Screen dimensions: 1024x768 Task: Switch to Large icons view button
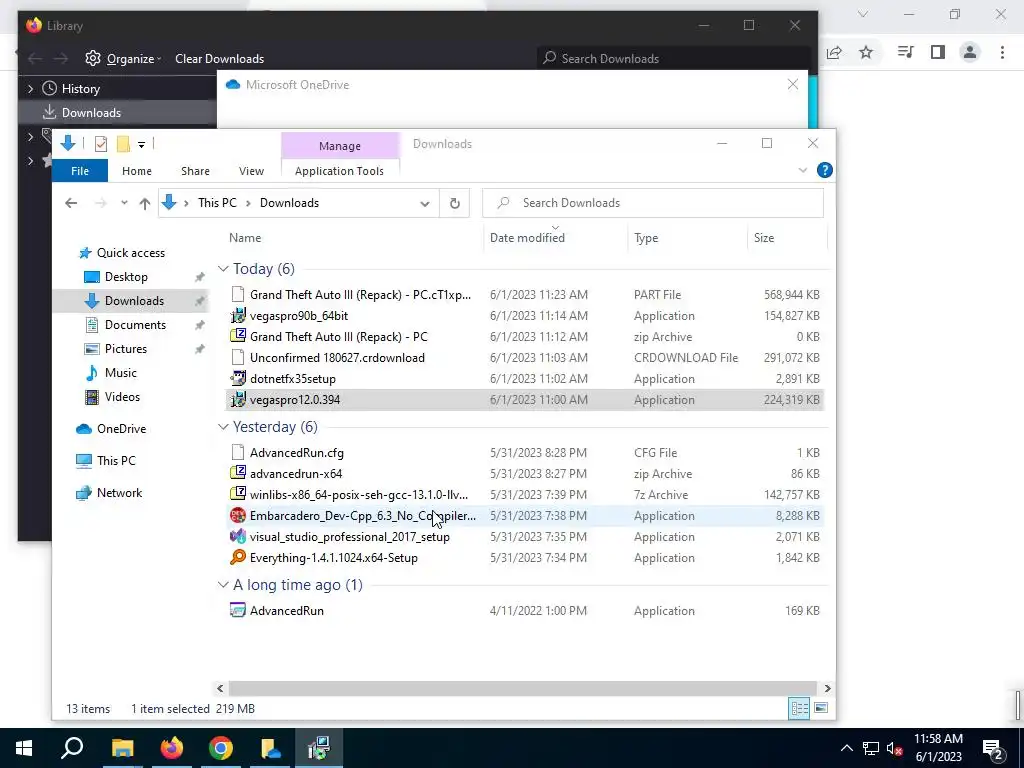pyautogui.click(x=821, y=708)
